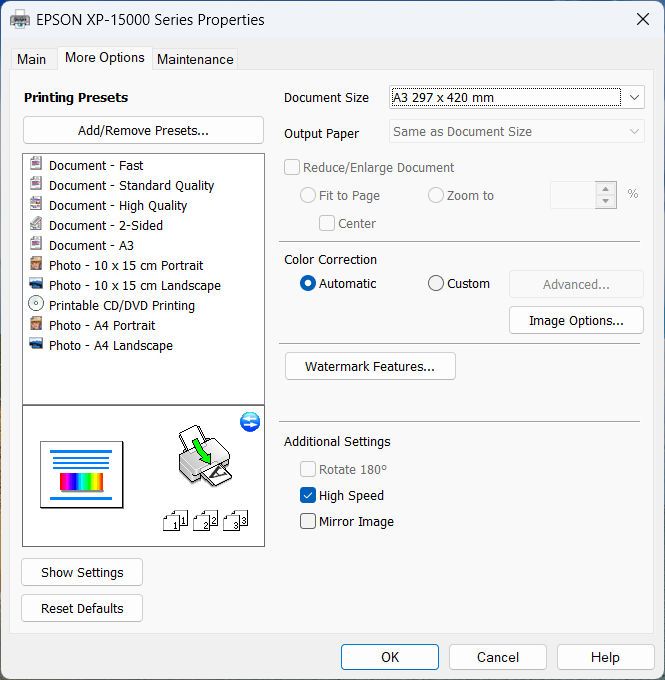Screen dimensions: 665x680
Task: Click the collate copies 3-3 icon
Action: 235,520
